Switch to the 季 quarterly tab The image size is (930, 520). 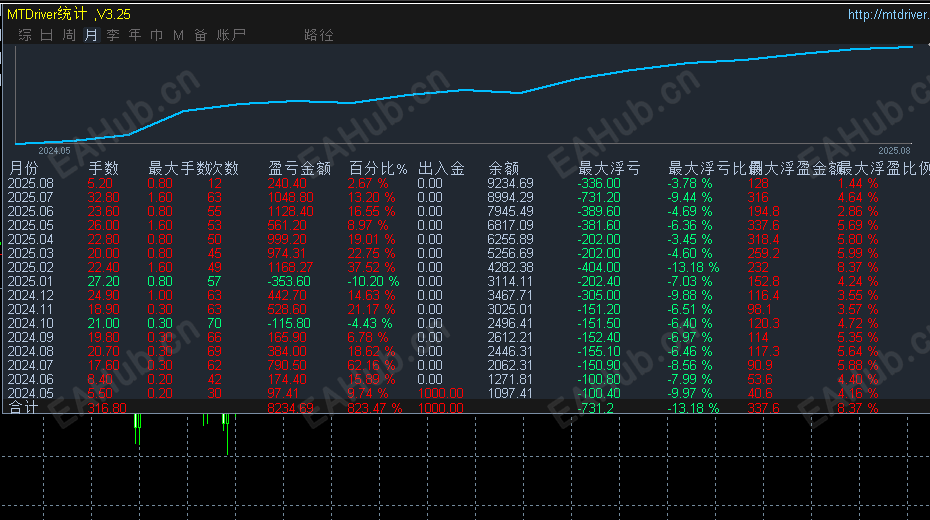(113, 35)
